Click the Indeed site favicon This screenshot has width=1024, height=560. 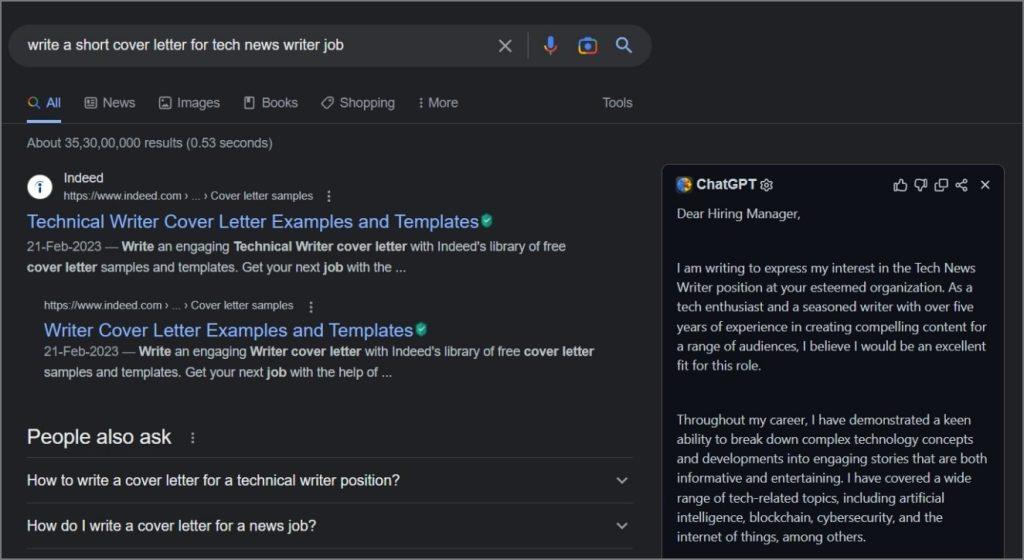click(40, 187)
